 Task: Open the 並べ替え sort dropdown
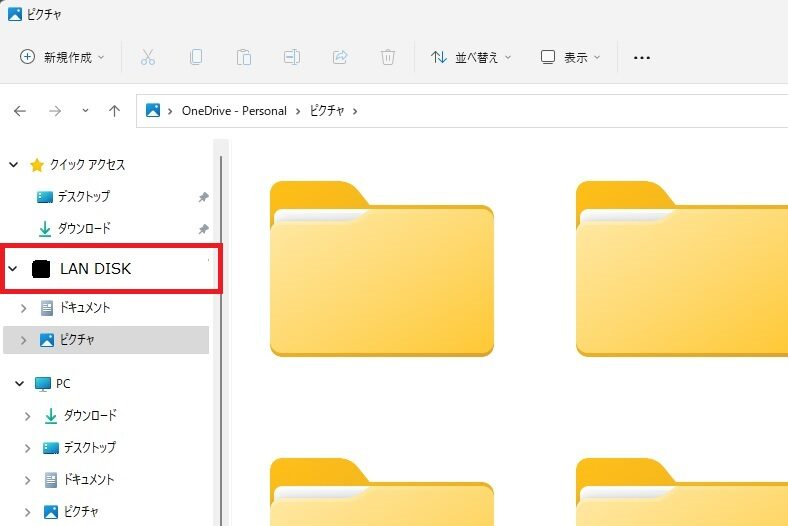click(471, 57)
